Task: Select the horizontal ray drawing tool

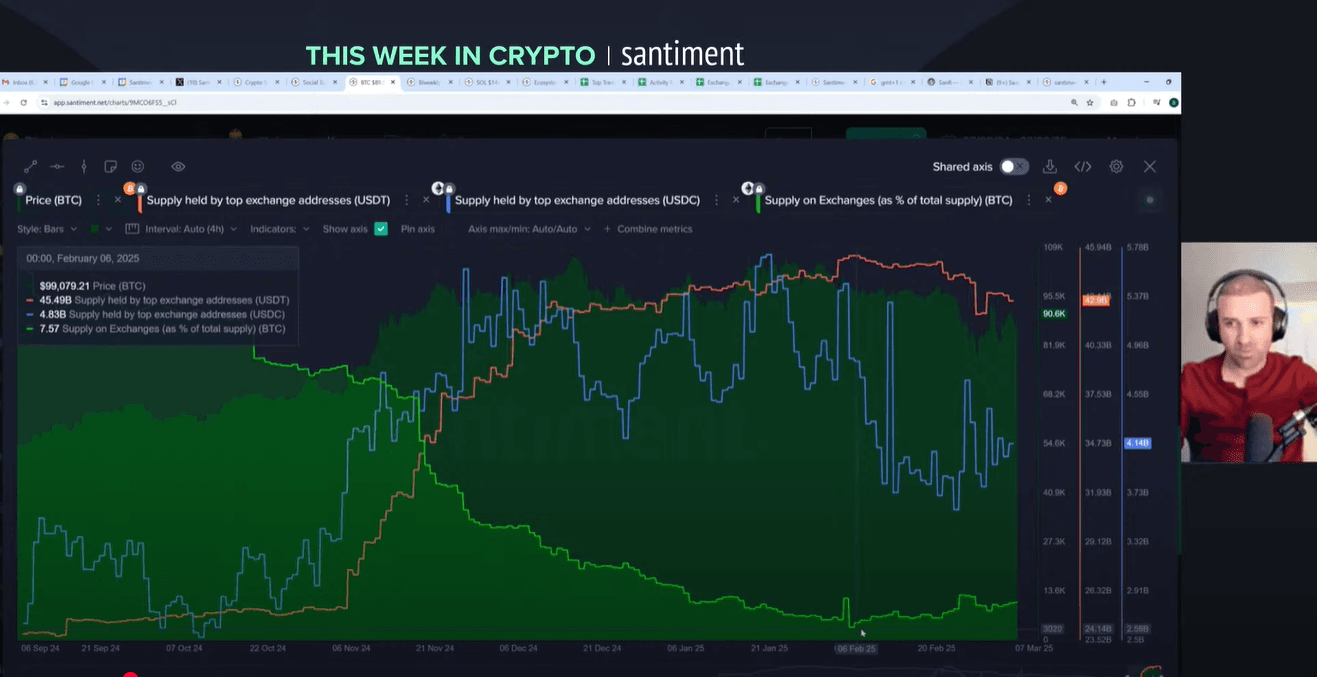Action: [x=57, y=167]
